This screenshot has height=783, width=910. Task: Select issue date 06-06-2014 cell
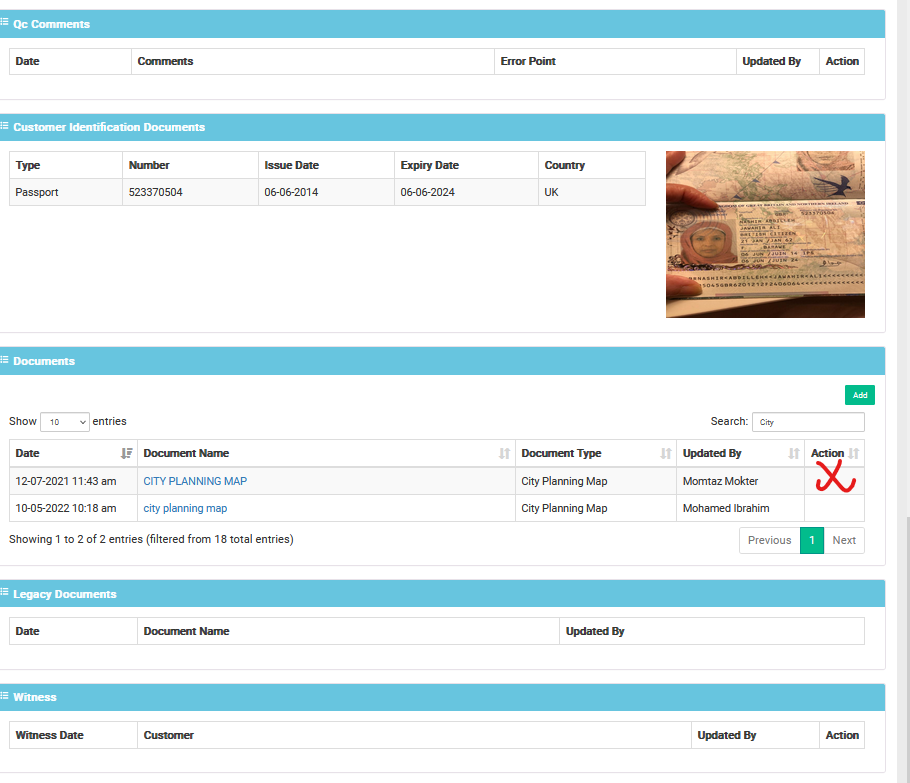pyautogui.click(x=326, y=192)
